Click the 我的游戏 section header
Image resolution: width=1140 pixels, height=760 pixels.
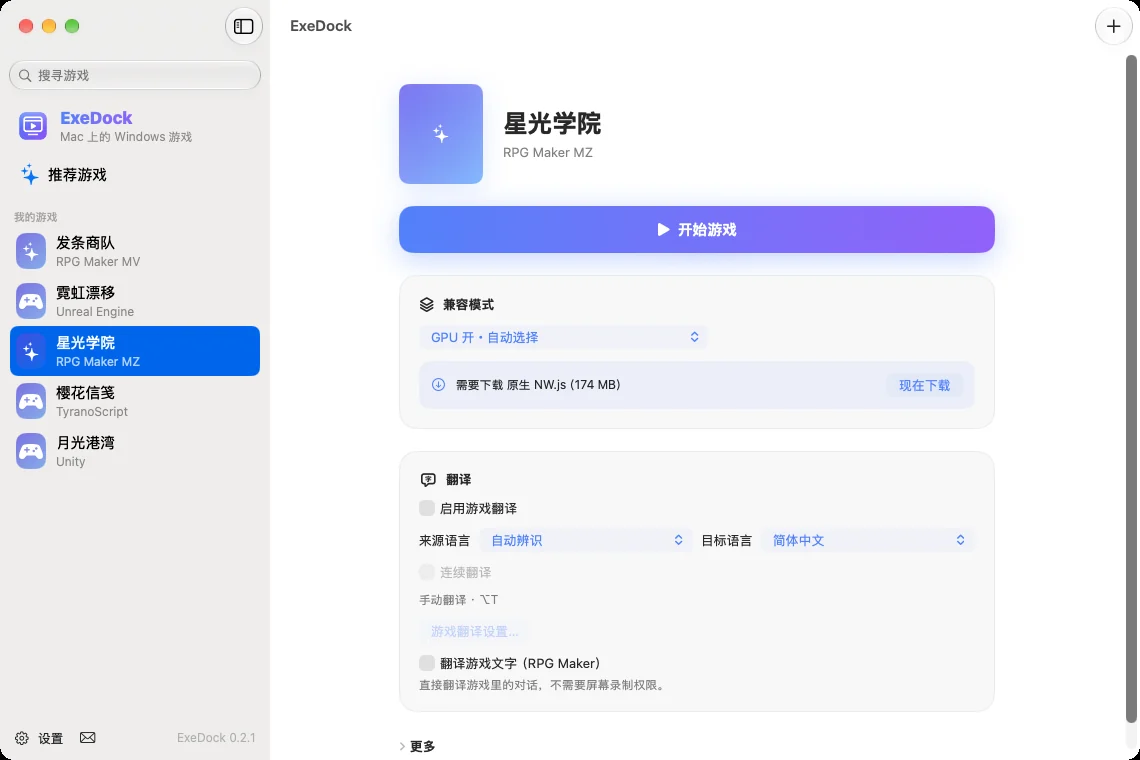pos(36,217)
